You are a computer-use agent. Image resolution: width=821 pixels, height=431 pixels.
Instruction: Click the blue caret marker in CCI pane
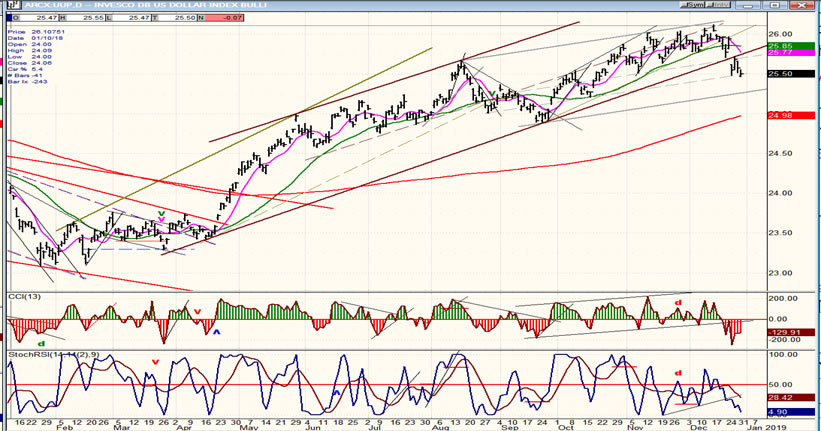pos(216,332)
